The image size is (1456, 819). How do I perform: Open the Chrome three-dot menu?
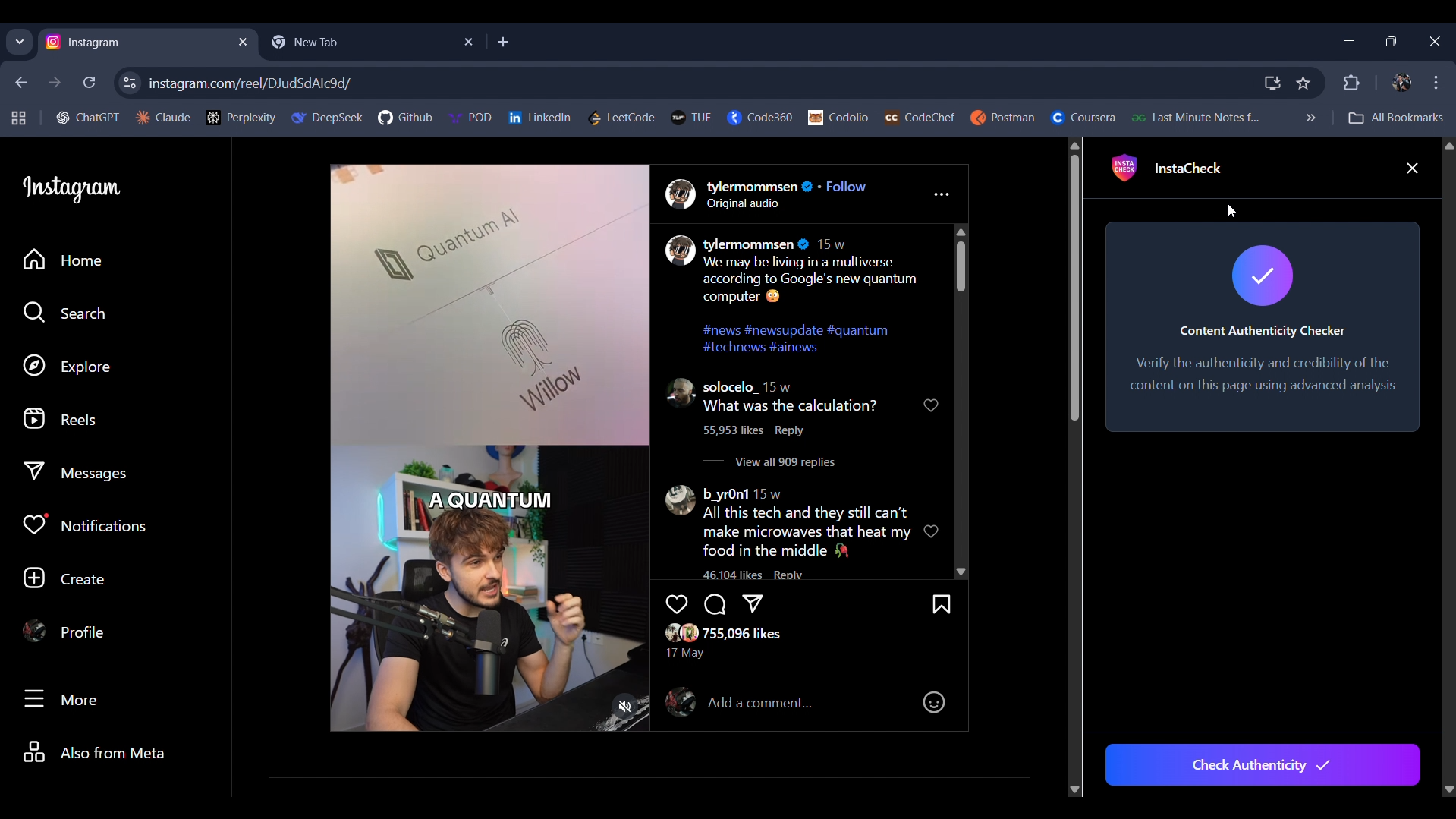pyautogui.click(x=1436, y=83)
